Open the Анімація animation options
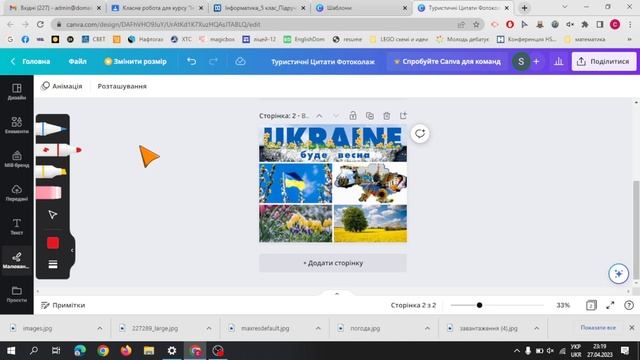The height and width of the screenshot is (360, 640). click(x=62, y=86)
